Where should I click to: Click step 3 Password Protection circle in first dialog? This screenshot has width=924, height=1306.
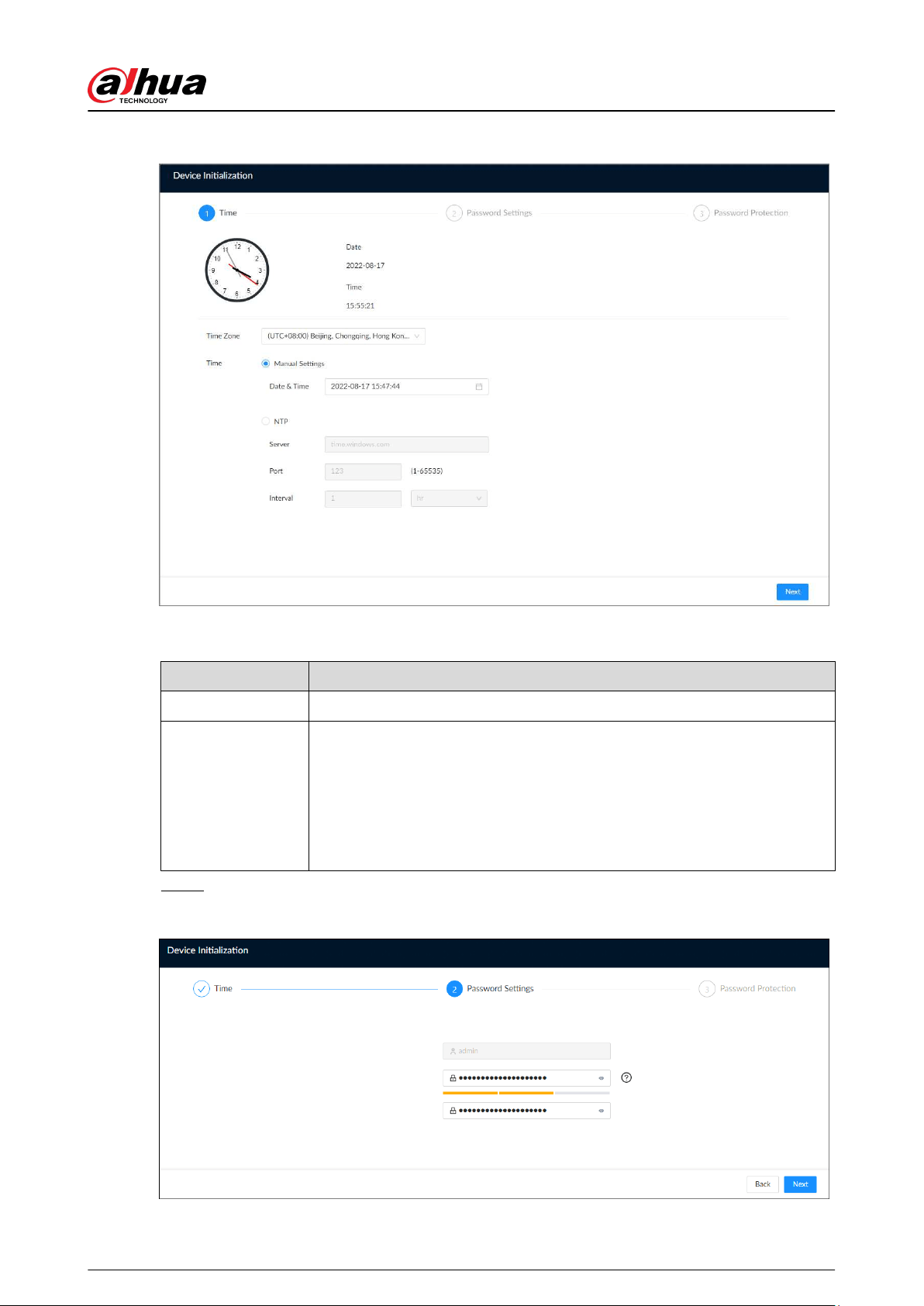click(x=702, y=213)
